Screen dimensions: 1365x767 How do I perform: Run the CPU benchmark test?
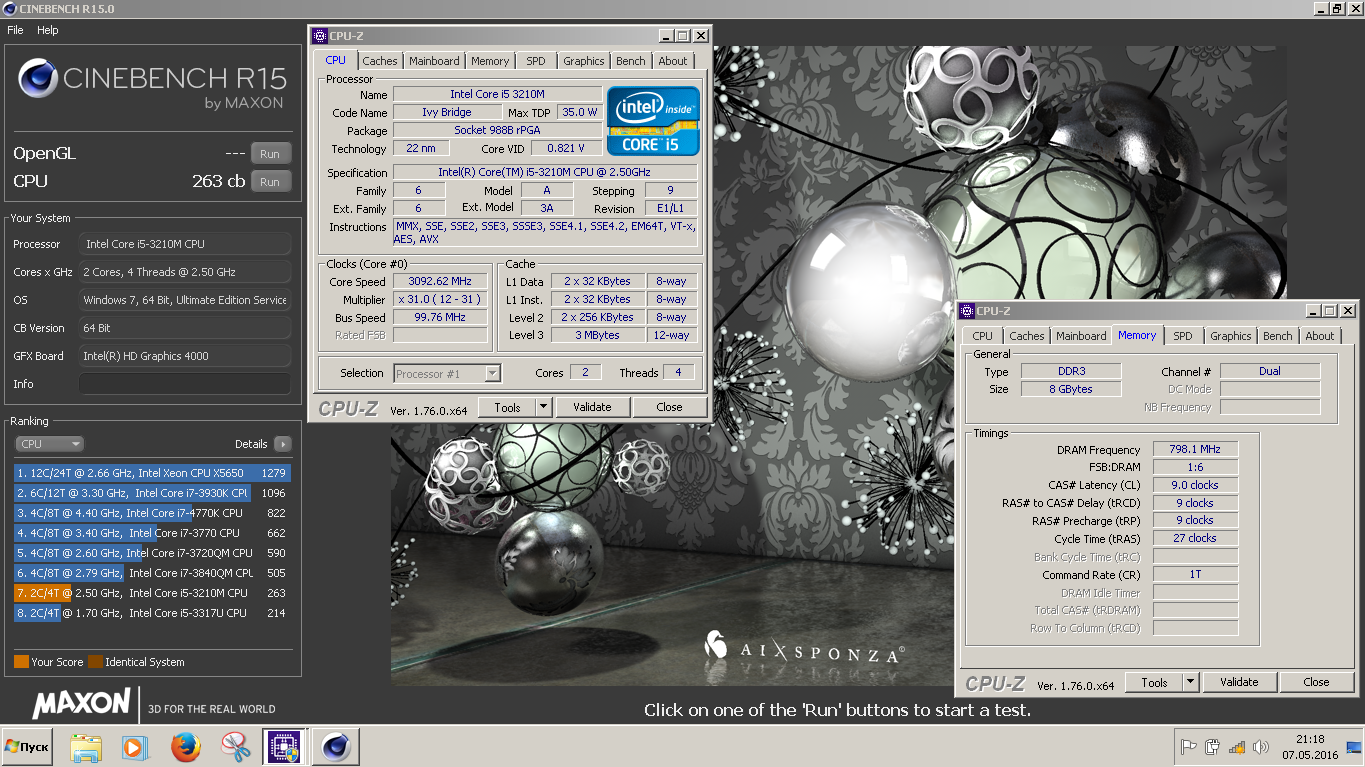click(270, 182)
